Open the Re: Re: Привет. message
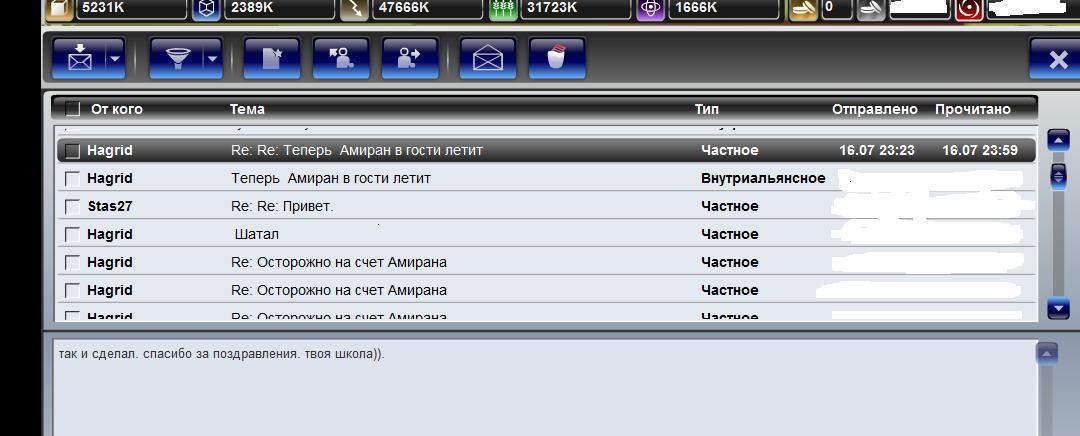The image size is (1080, 436). click(546, 207)
